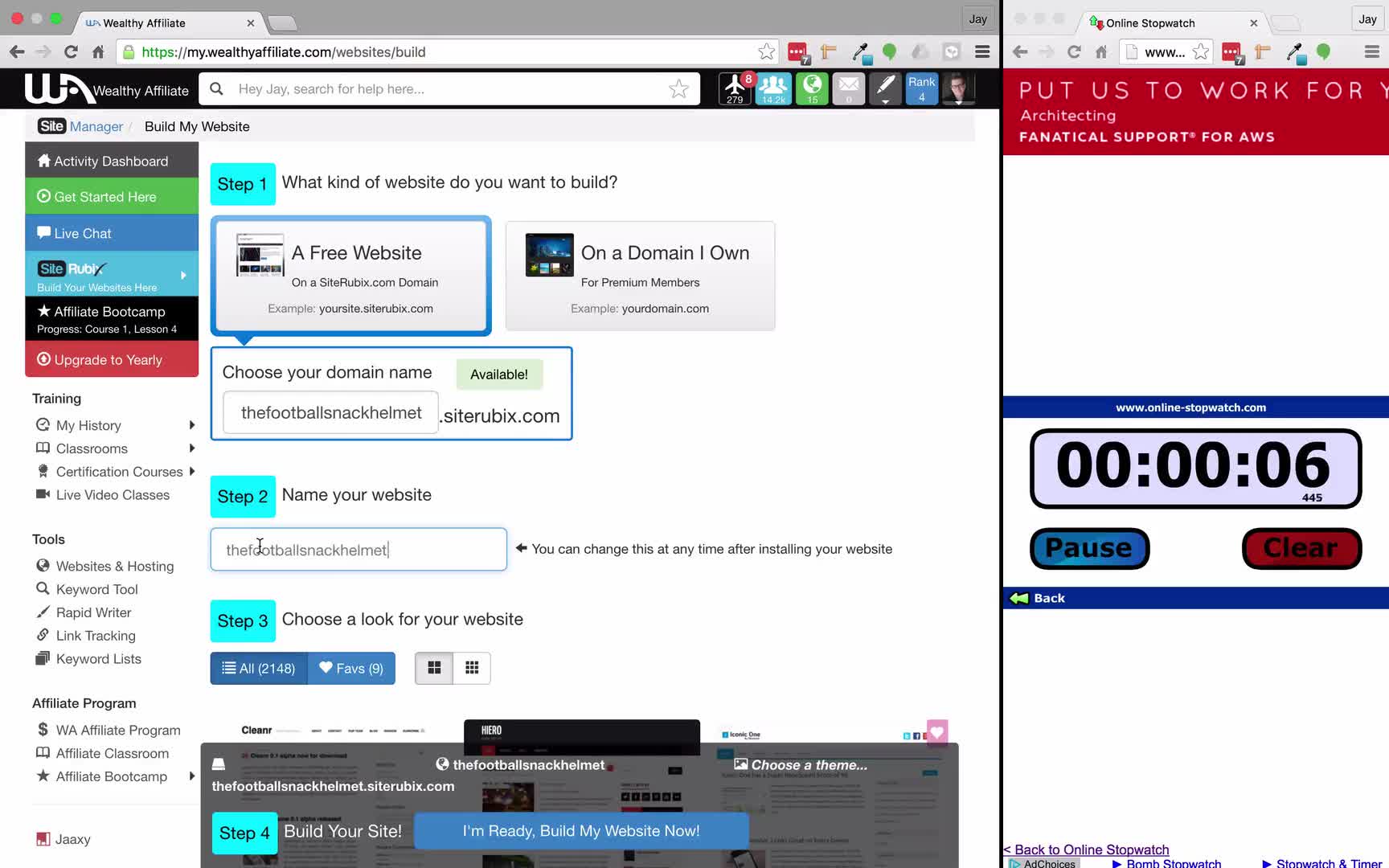
Task: Switch to the Online Stopwatch browser tab
Action: [x=1170, y=23]
